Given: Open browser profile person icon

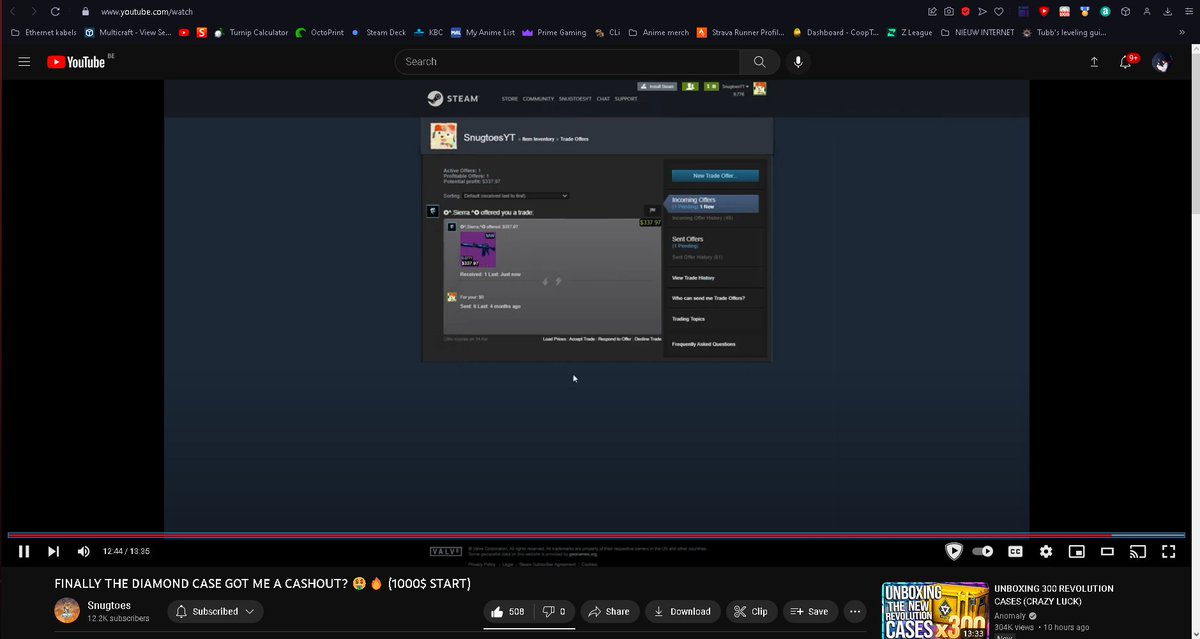Looking at the screenshot, I should tap(1146, 11).
